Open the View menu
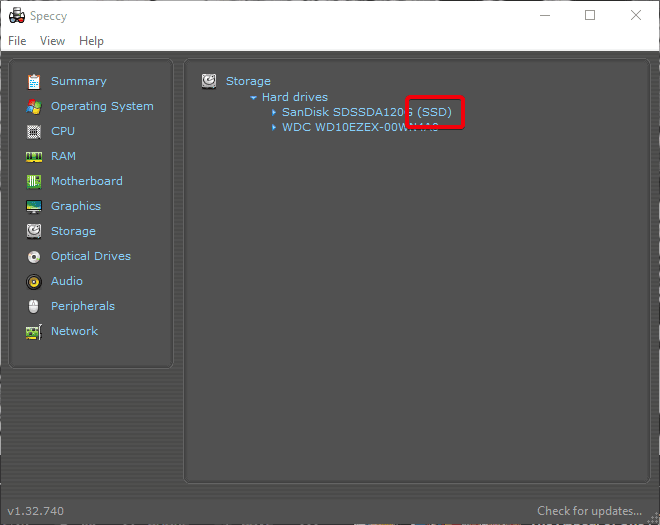 pos(52,41)
